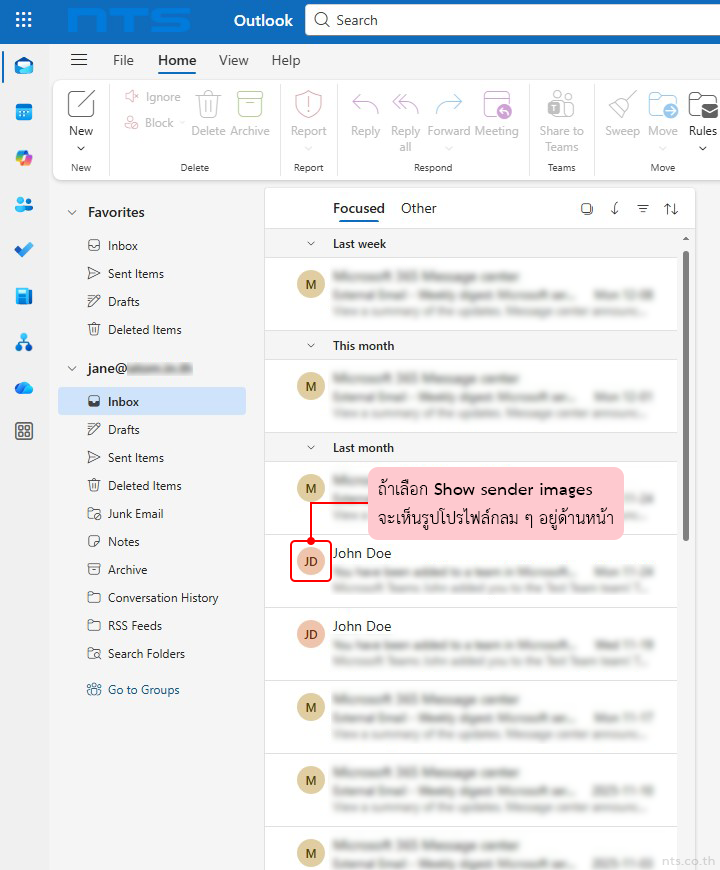Collapse the Favorites section

point(72,213)
